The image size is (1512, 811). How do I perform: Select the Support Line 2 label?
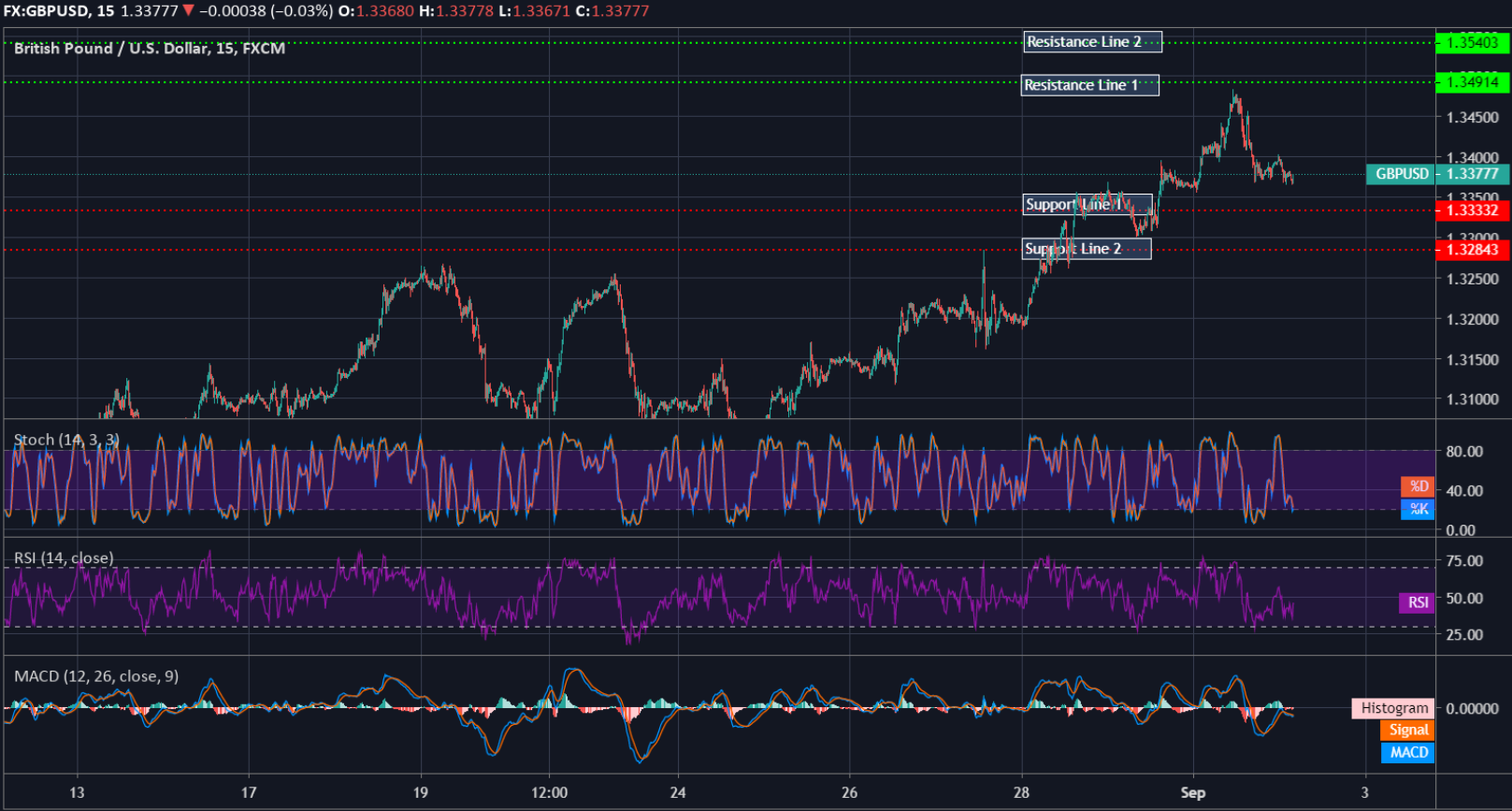[1087, 249]
